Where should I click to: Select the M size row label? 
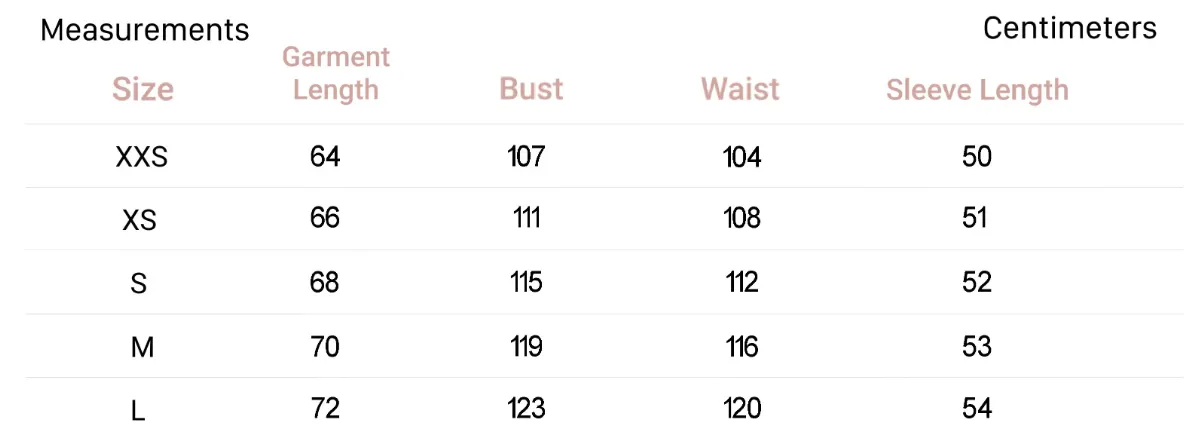tap(141, 348)
